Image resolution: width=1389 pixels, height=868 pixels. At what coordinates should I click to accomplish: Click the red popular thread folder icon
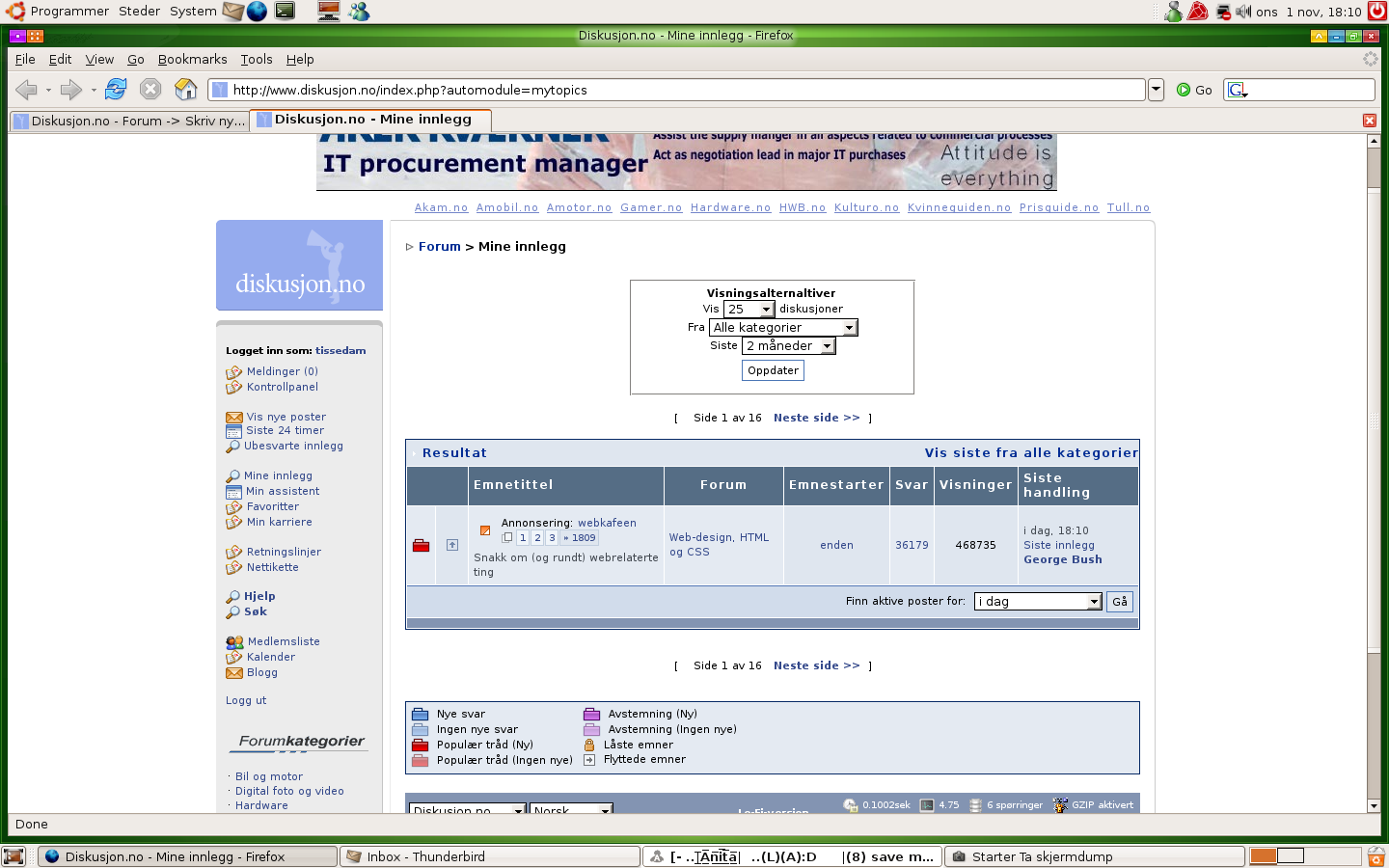pos(421,546)
